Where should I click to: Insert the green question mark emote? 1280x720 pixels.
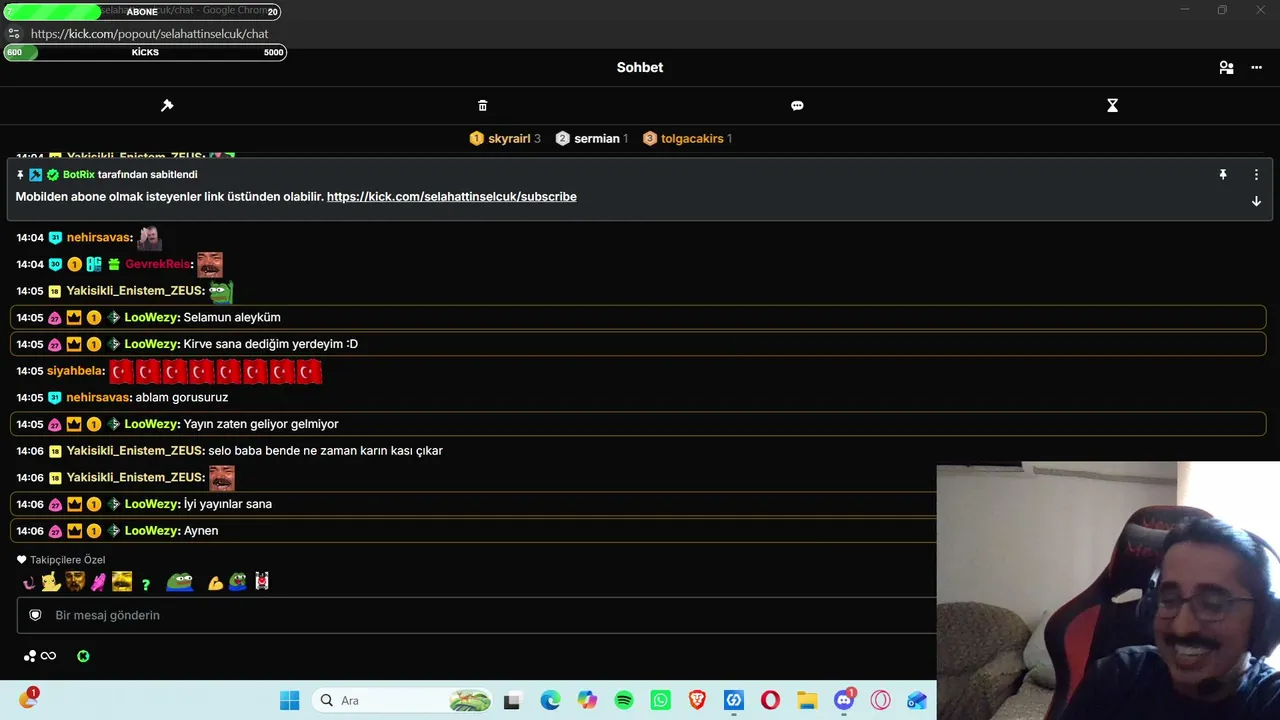coord(146,584)
